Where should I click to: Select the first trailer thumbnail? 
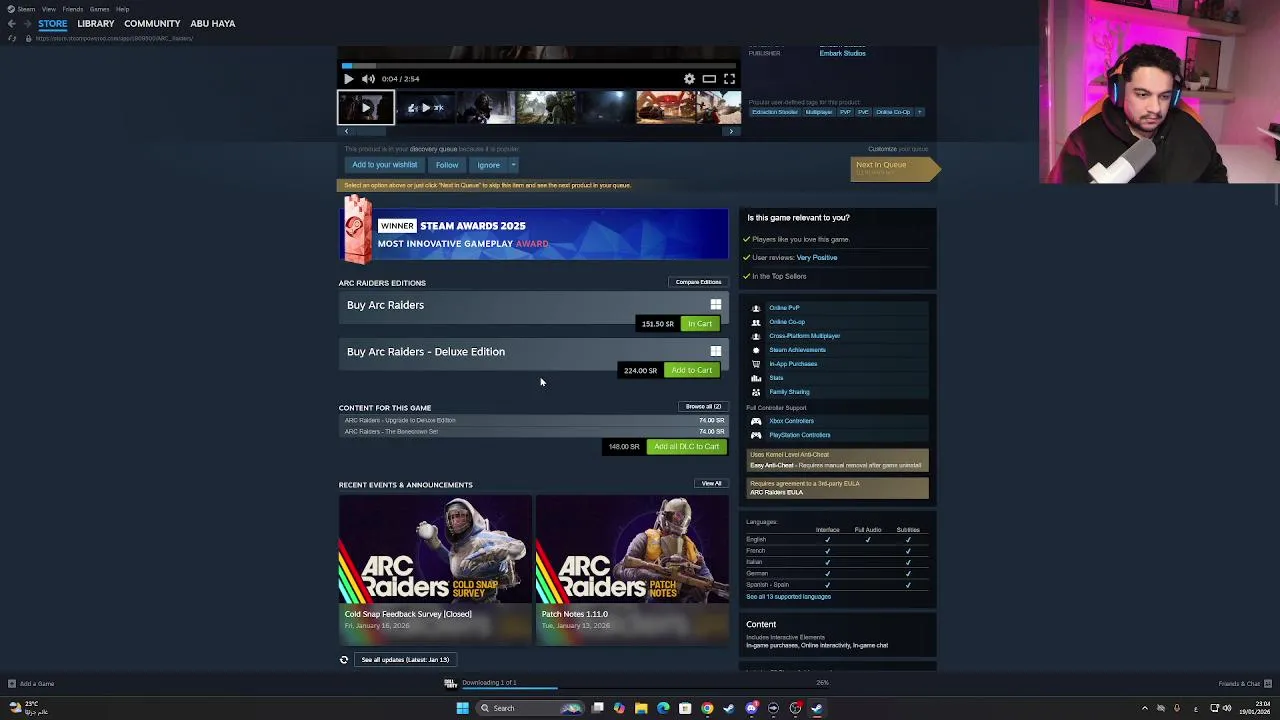(x=366, y=108)
